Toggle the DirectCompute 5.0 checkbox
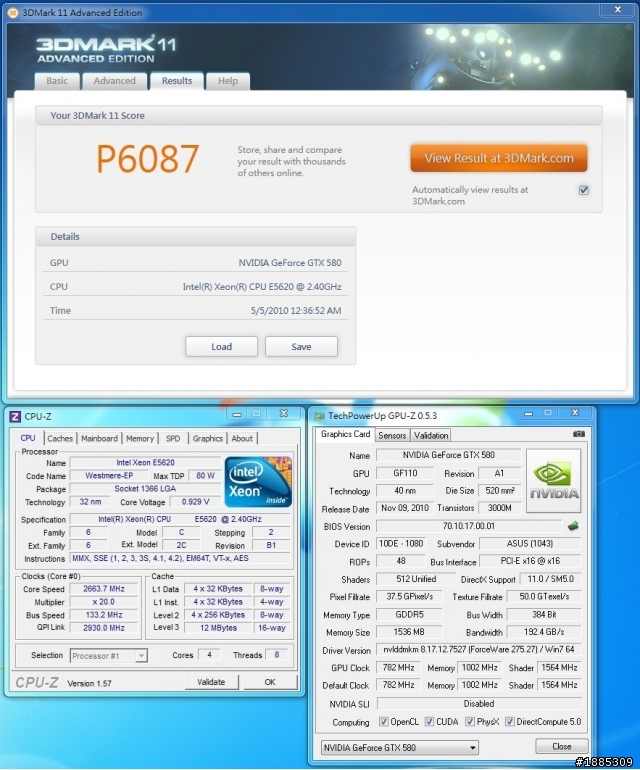640x770 pixels. (x=510, y=721)
